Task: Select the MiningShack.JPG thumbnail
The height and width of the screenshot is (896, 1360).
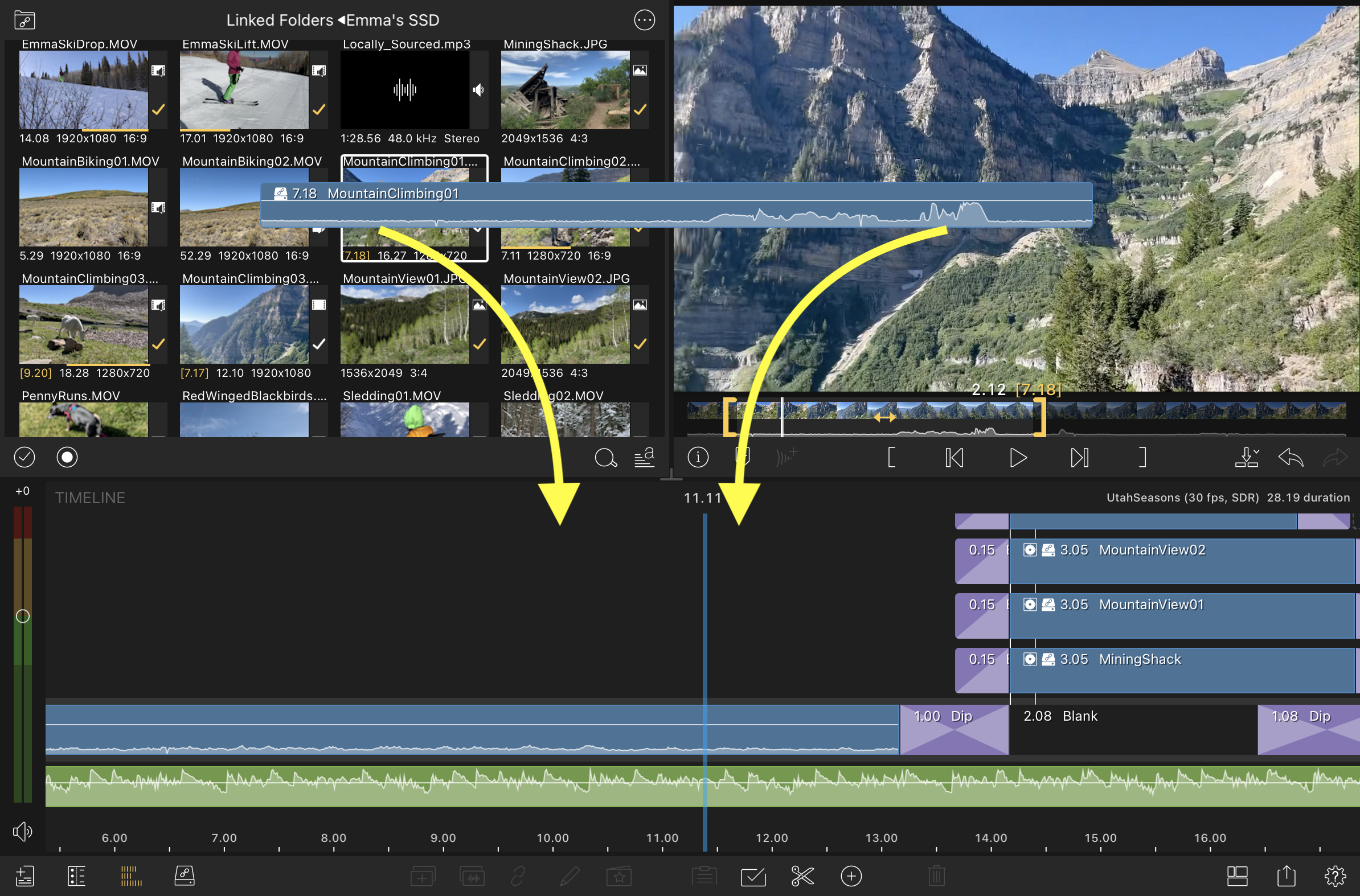Action: (x=565, y=90)
